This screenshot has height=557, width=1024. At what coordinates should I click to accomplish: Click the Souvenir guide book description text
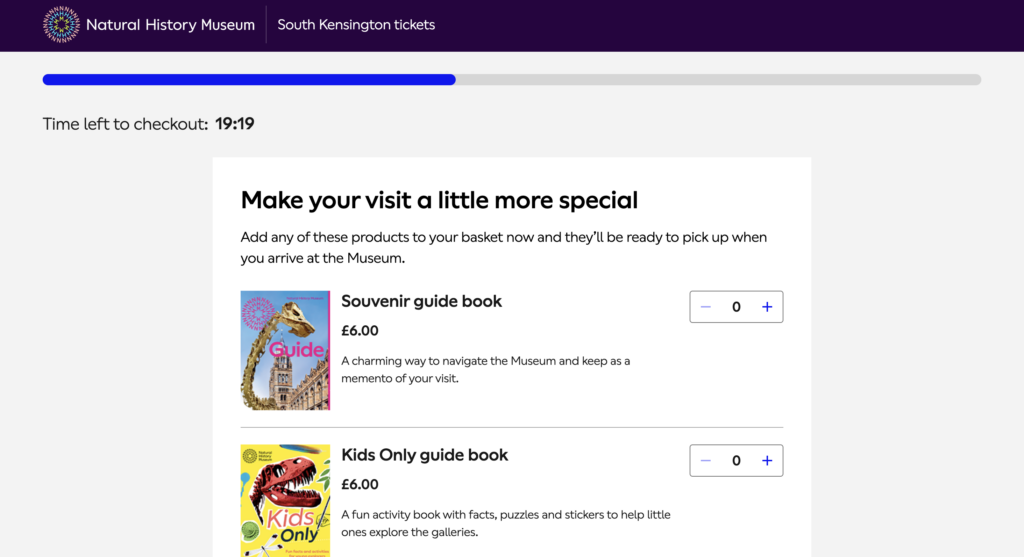tap(485, 370)
